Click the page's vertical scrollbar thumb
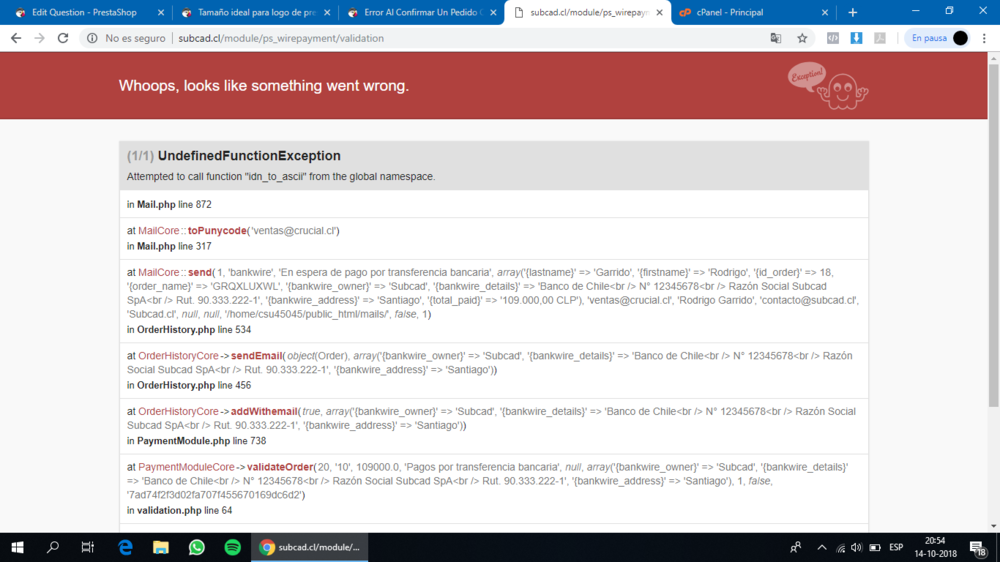Image resolution: width=1000 pixels, height=562 pixels. coord(994,233)
